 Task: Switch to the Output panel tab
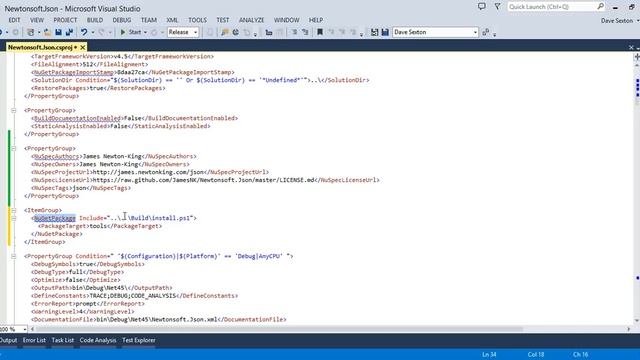8,340
